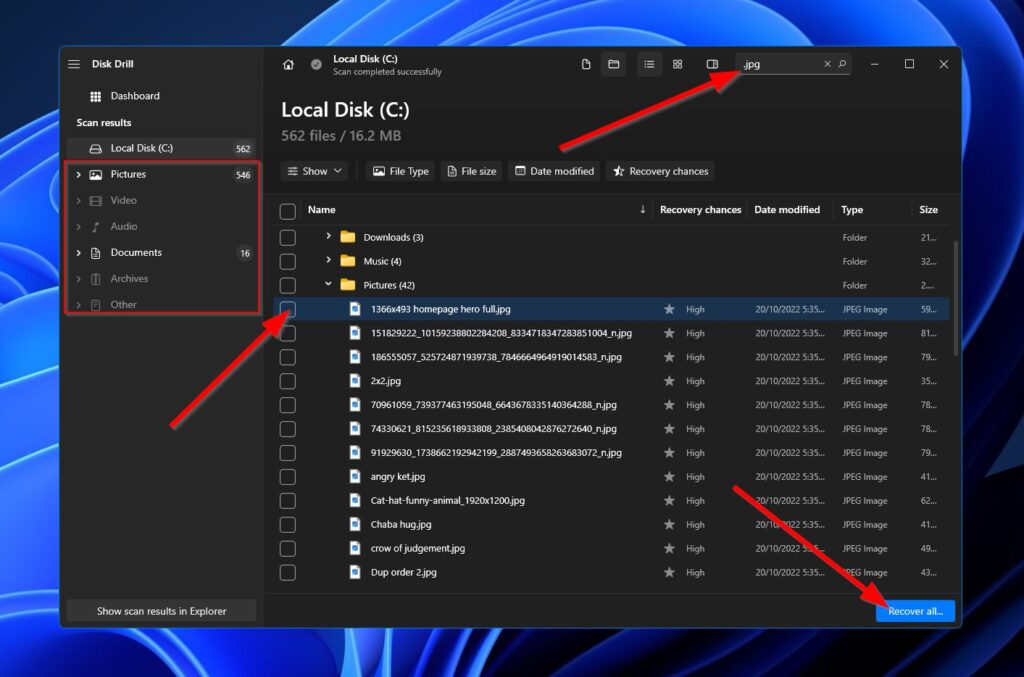This screenshot has height=677, width=1024.
Task: Click the file icon in the top toolbar
Action: pyautogui.click(x=586, y=63)
